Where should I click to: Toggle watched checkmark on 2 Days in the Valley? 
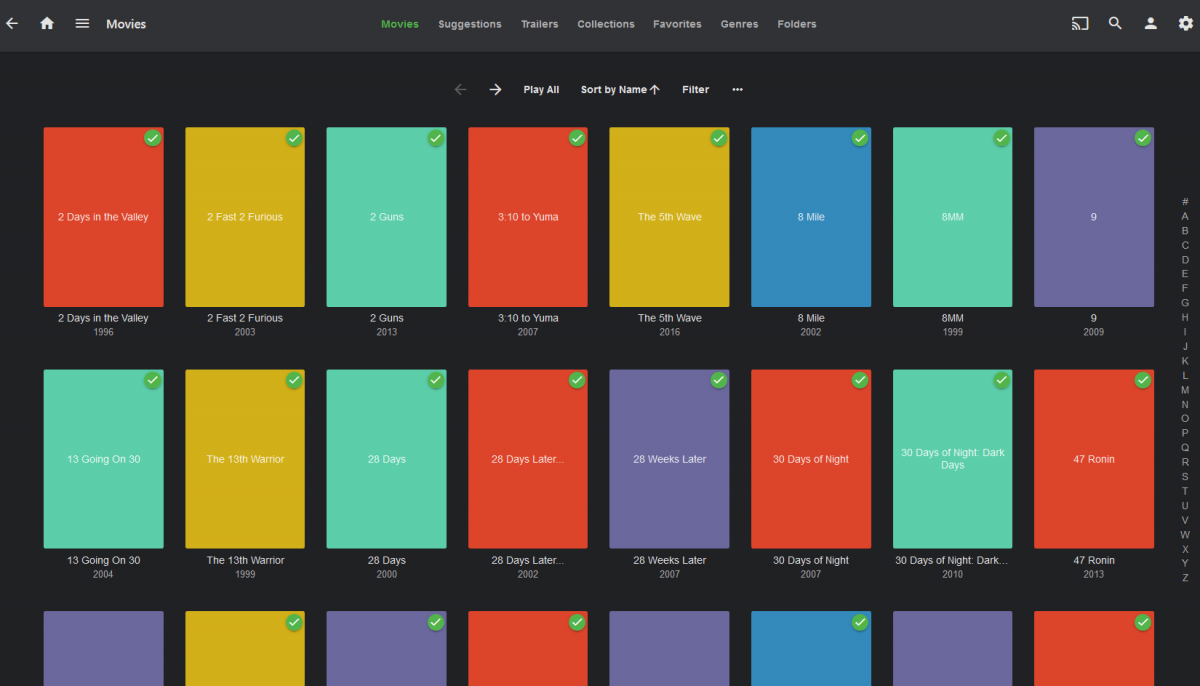(x=152, y=138)
